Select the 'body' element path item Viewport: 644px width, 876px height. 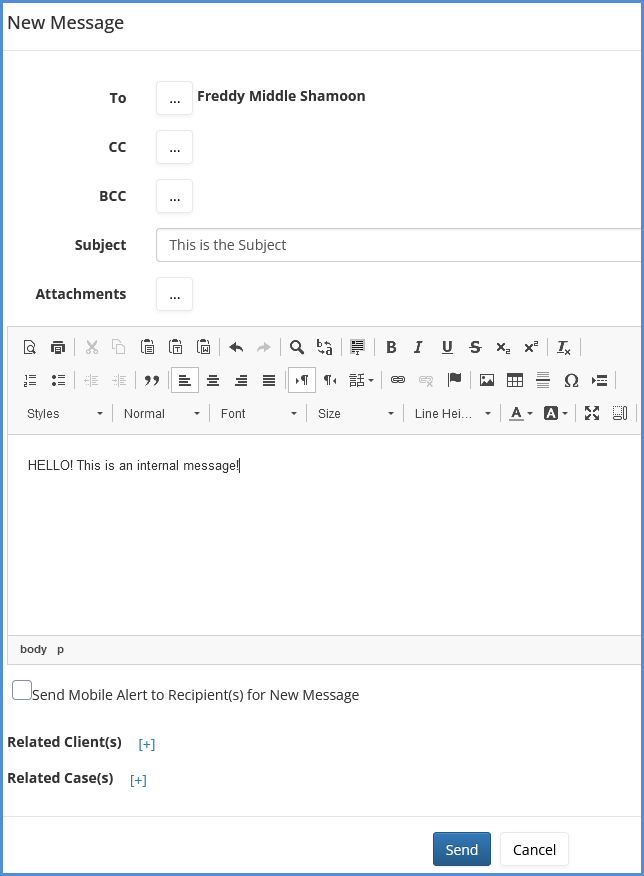point(33,649)
